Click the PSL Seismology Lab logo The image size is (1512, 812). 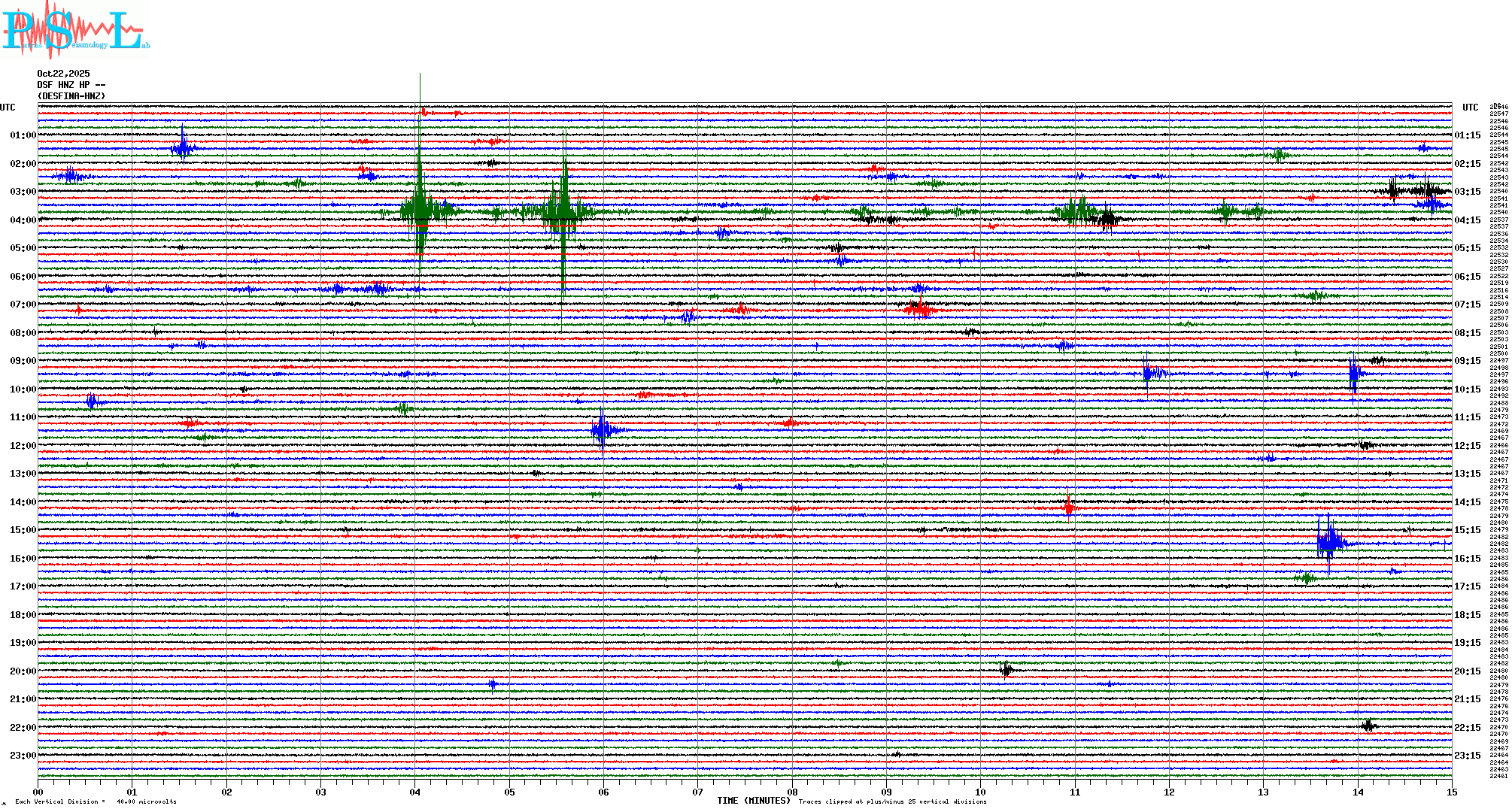(x=75, y=30)
